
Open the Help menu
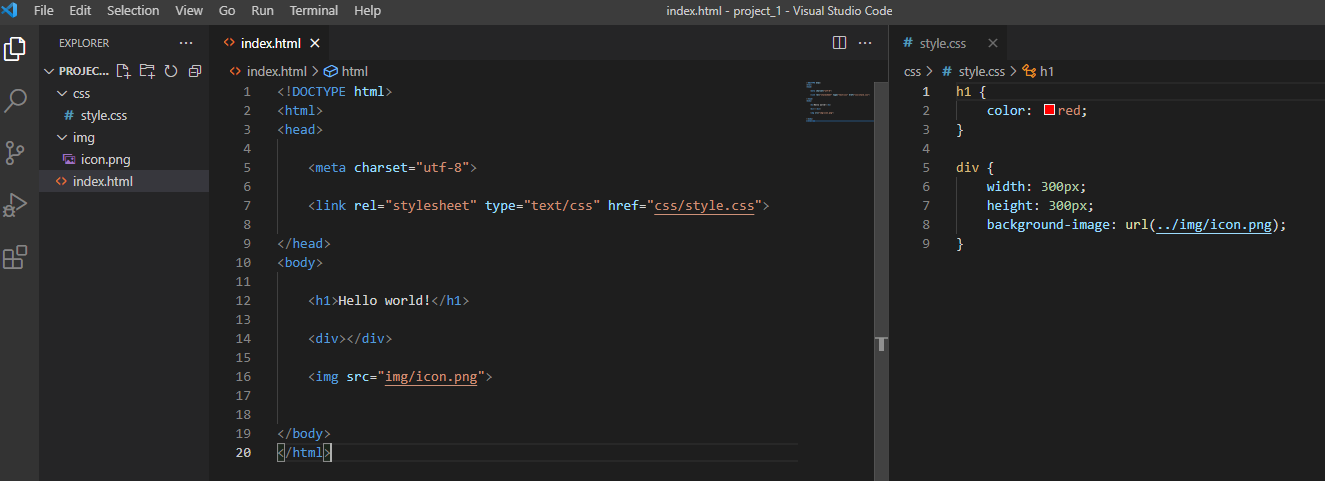point(367,10)
